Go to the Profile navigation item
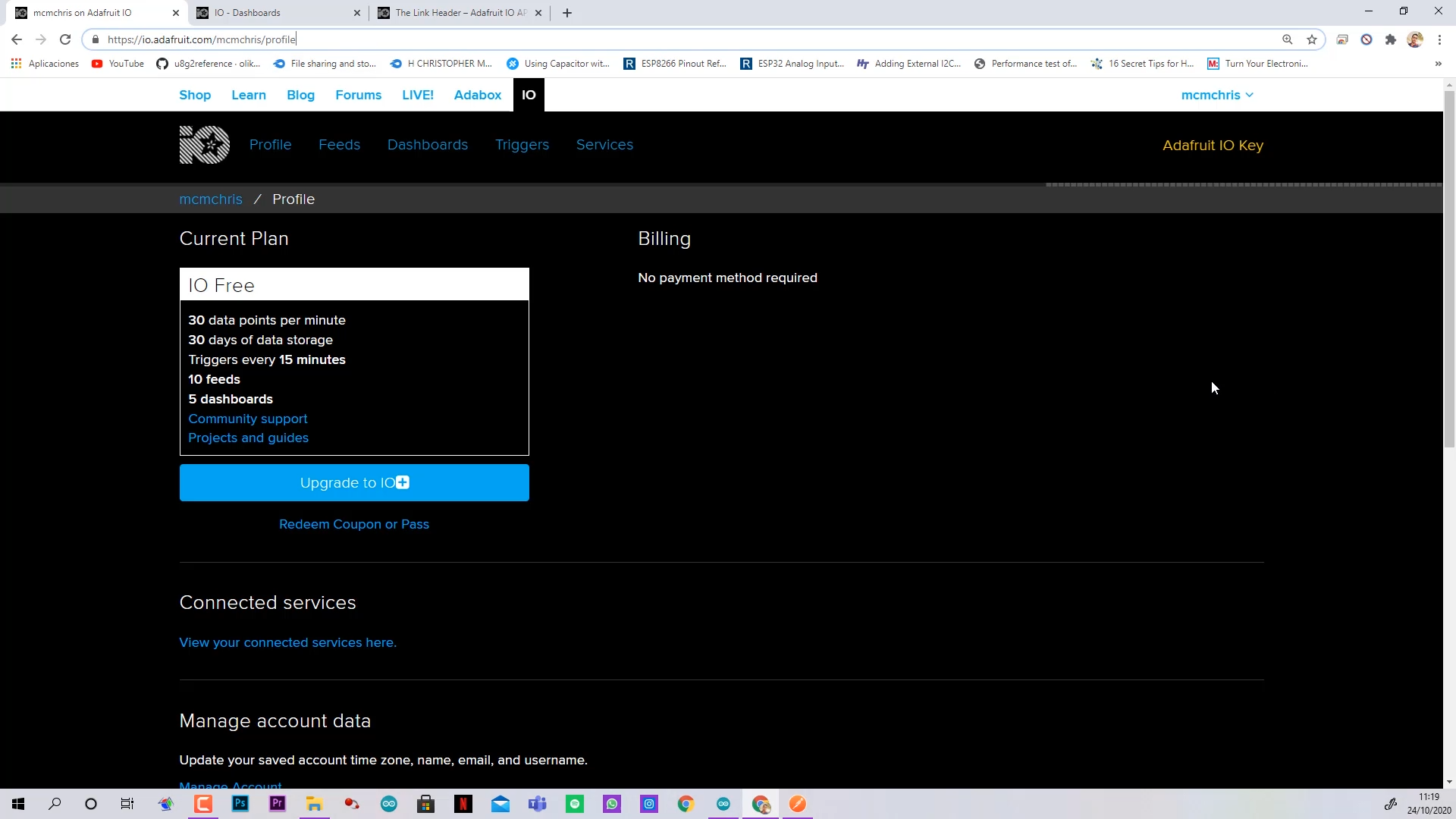The image size is (1456, 819). [x=271, y=145]
